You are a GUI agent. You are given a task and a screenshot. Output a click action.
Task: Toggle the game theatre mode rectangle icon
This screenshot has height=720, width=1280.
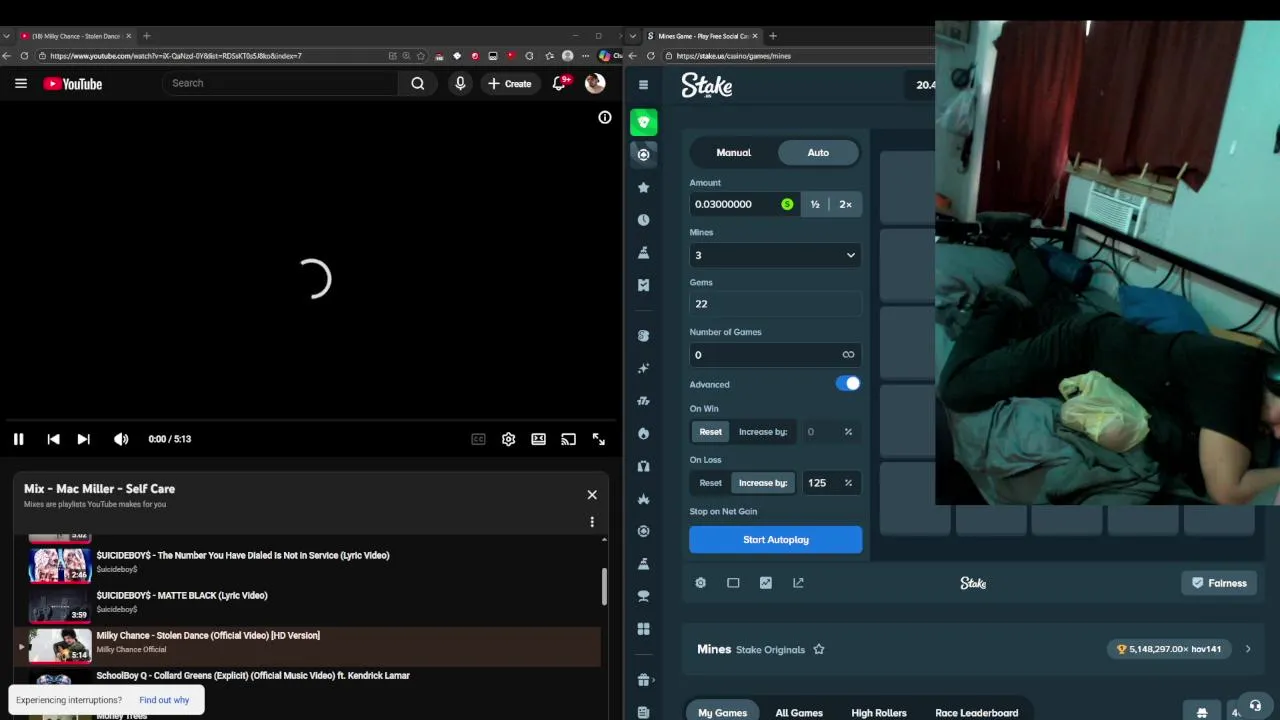pyautogui.click(x=733, y=583)
